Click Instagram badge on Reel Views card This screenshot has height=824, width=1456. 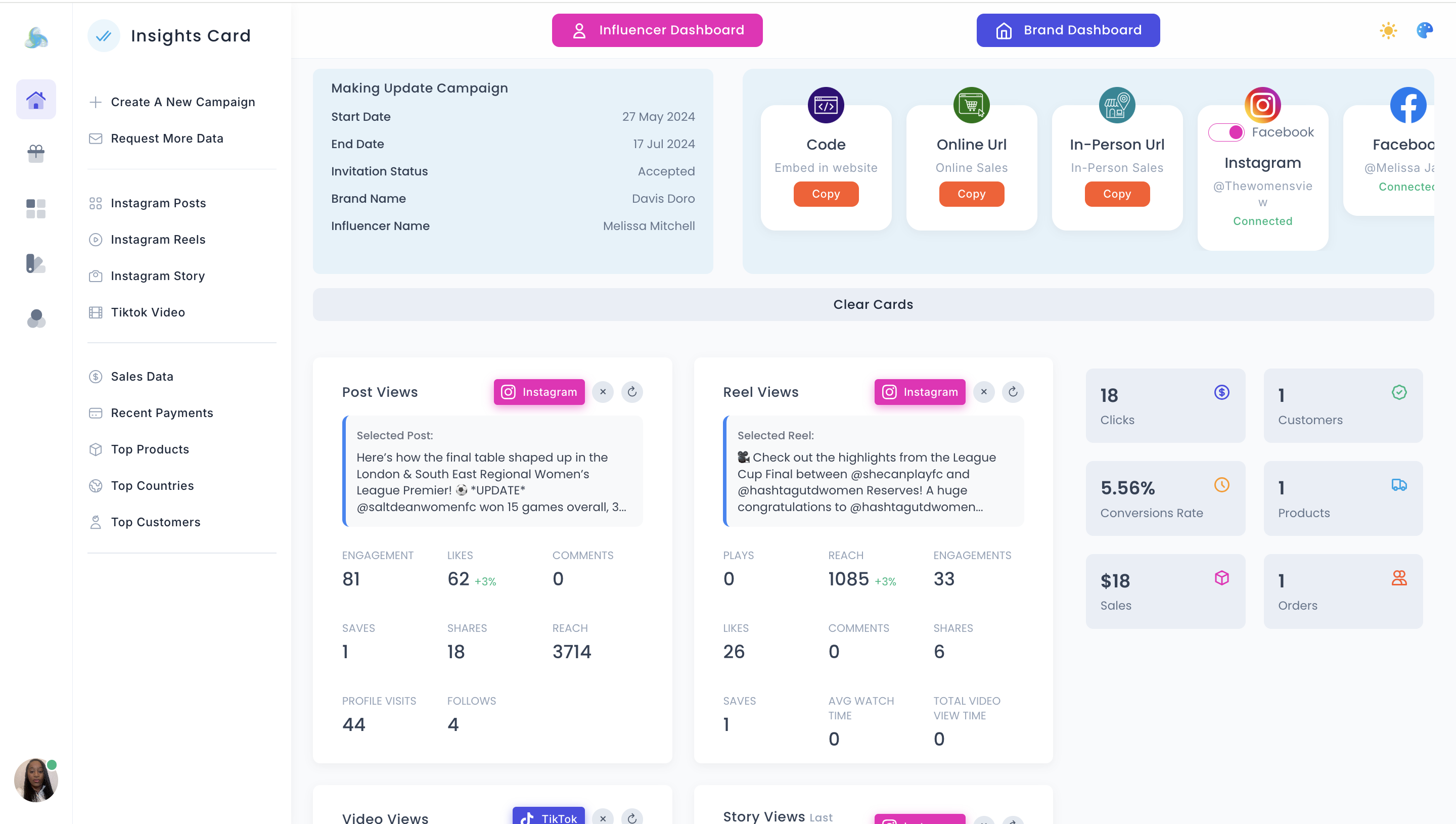pos(920,392)
